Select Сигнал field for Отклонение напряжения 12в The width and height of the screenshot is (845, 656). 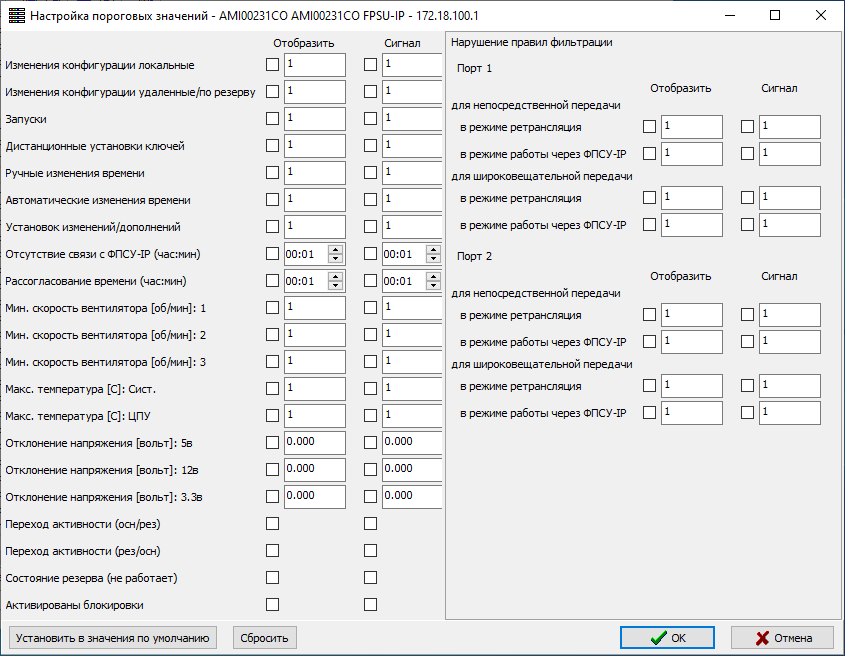(411, 469)
